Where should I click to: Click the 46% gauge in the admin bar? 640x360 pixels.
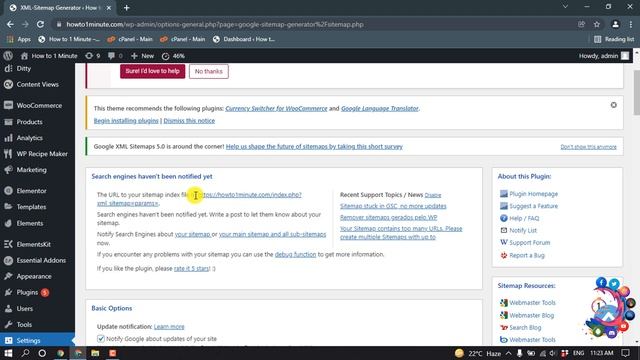173,56
